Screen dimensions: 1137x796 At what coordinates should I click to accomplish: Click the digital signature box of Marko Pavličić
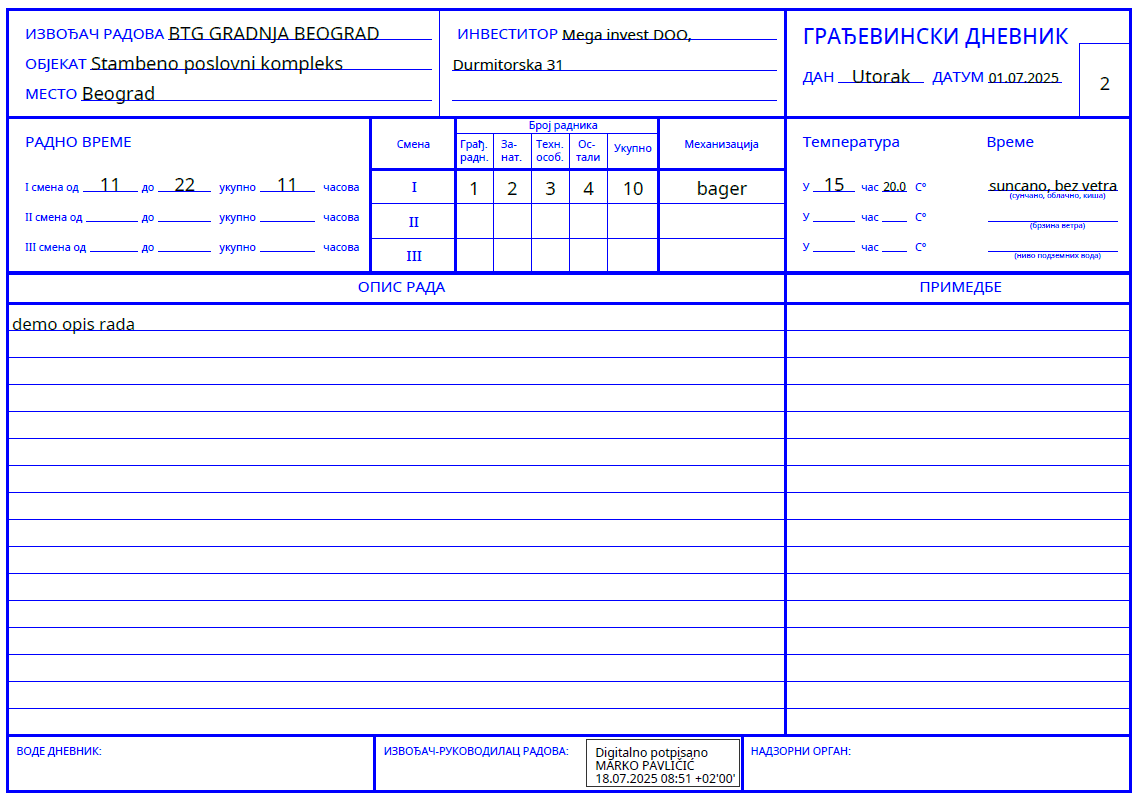click(x=663, y=764)
